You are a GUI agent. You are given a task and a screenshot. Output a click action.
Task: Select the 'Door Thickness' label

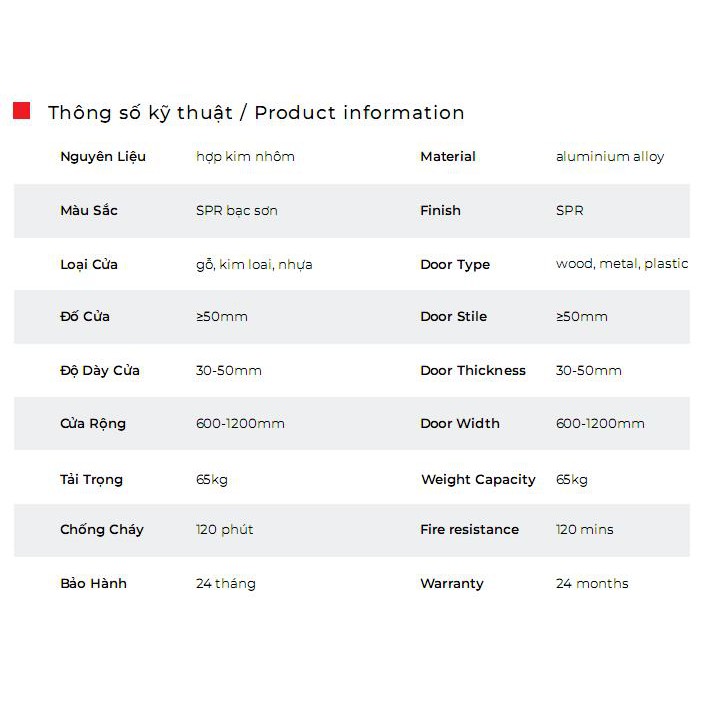coord(473,371)
